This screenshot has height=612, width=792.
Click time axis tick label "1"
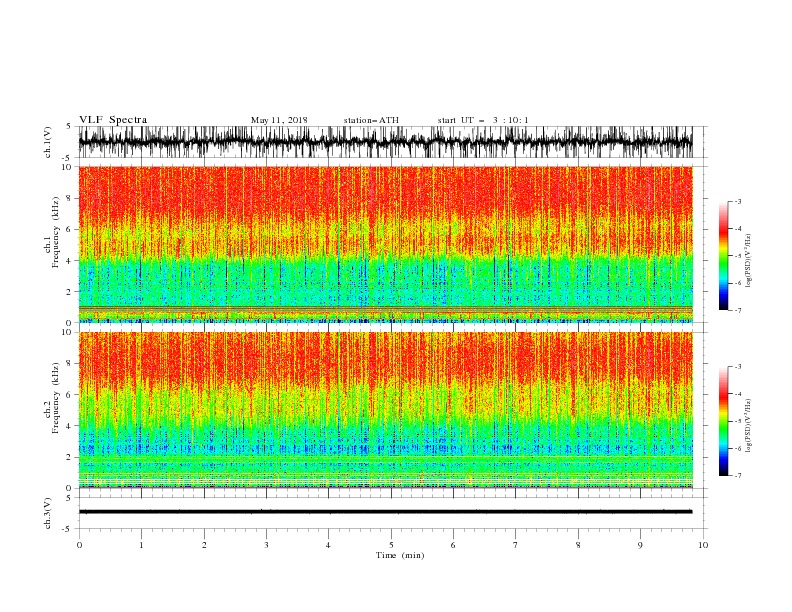141,545
